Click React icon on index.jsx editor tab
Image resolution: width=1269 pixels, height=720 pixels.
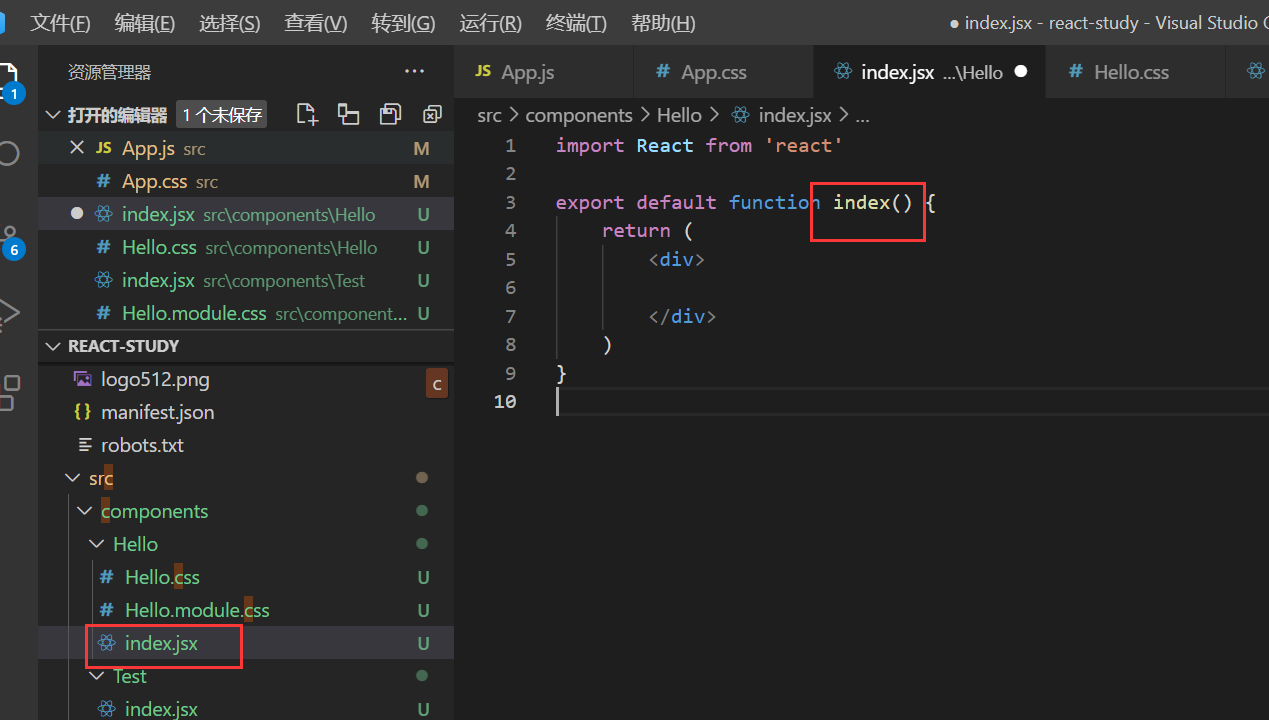(x=843, y=72)
